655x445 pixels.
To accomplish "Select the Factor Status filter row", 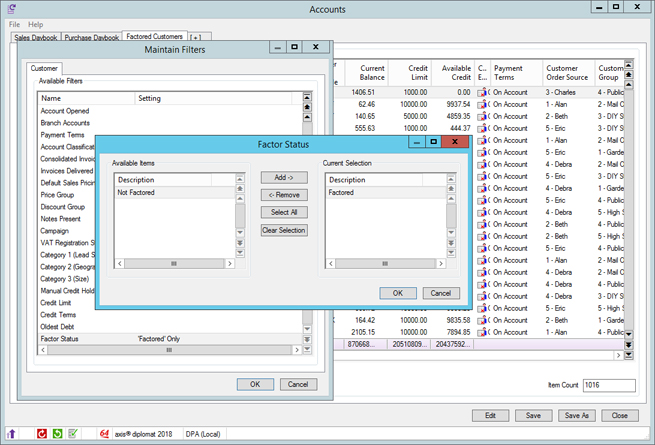I will (x=170, y=338).
